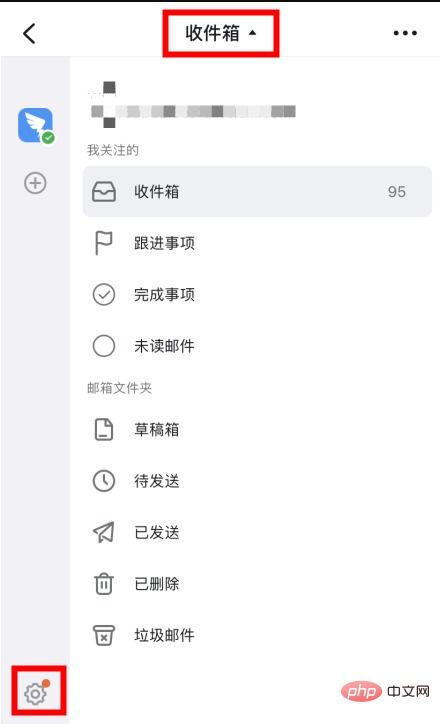Viewport: 440px width, 724px height.
Task: Collapse the 收件箱 title dropdown
Action: click(221, 33)
